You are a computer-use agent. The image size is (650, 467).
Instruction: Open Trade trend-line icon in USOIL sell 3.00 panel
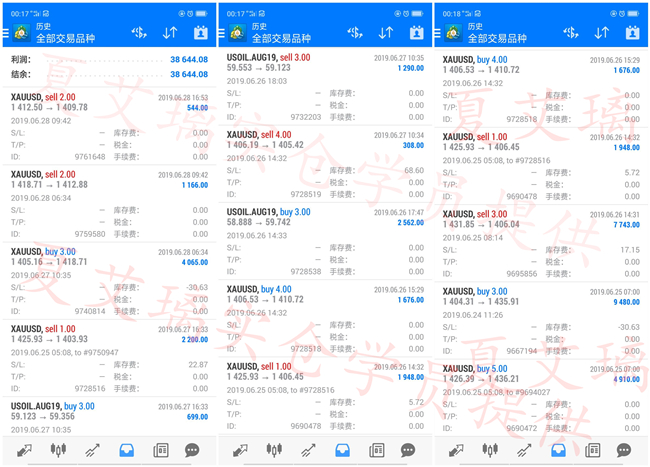[x=308, y=450]
